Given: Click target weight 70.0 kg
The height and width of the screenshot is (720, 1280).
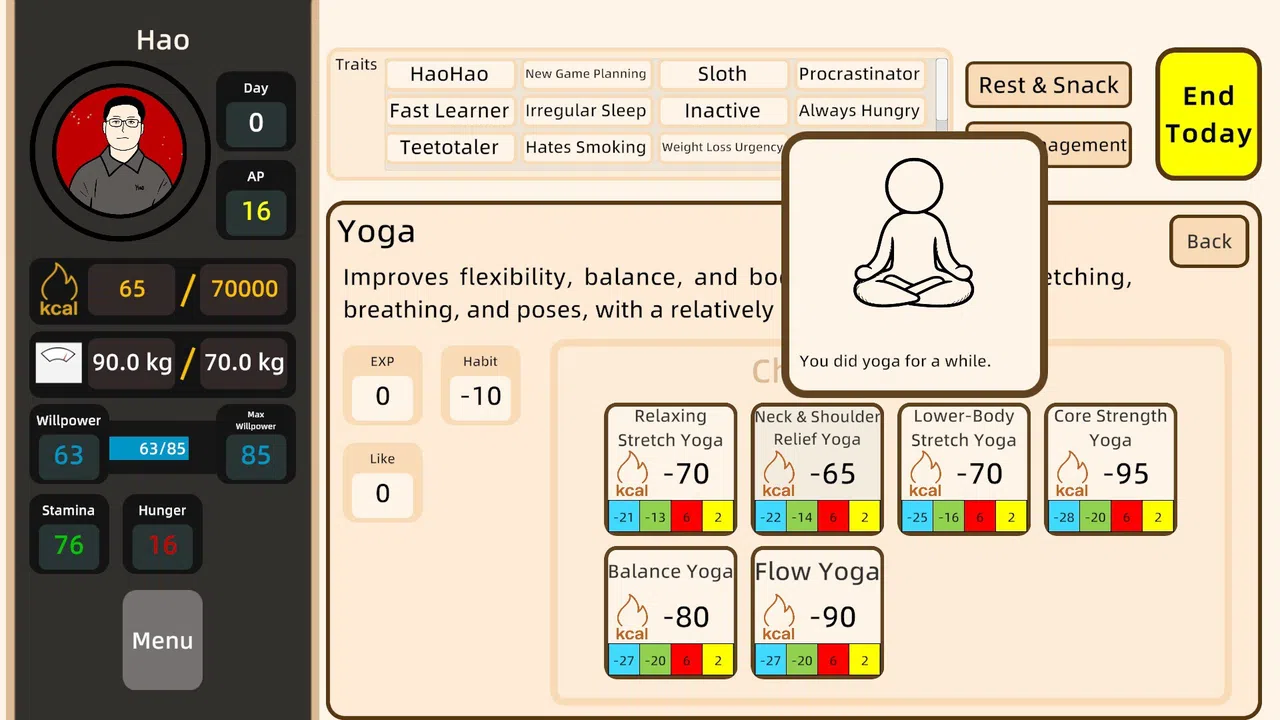Looking at the screenshot, I should pyautogui.click(x=245, y=362).
